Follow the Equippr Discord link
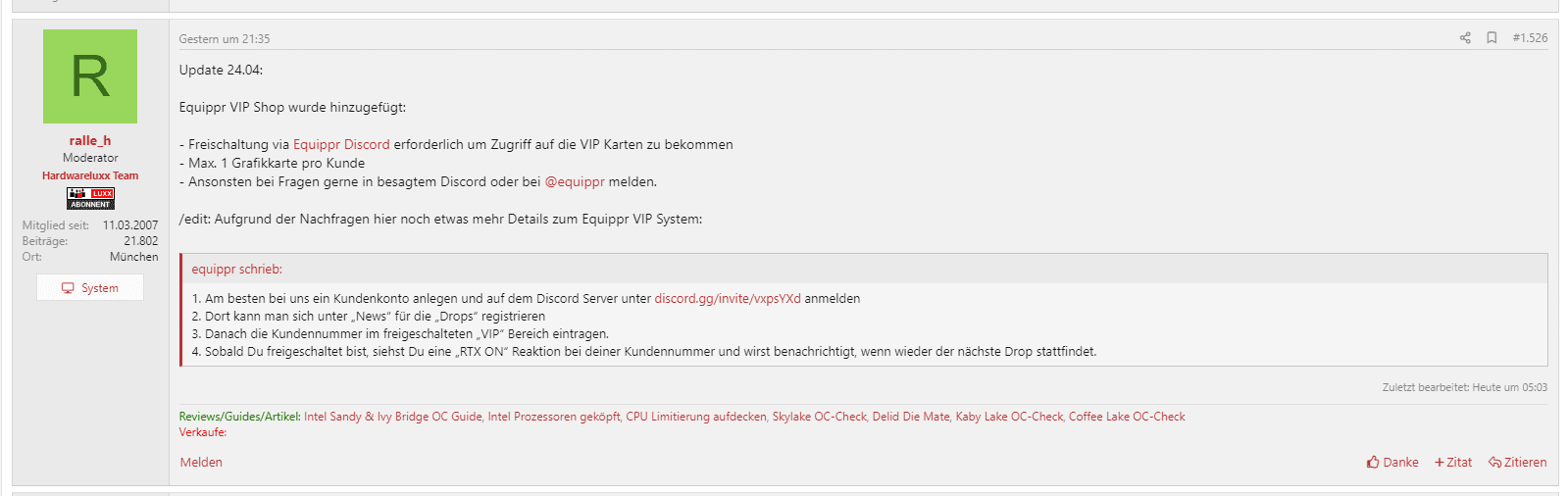The image size is (1568, 496). [341, 145]
